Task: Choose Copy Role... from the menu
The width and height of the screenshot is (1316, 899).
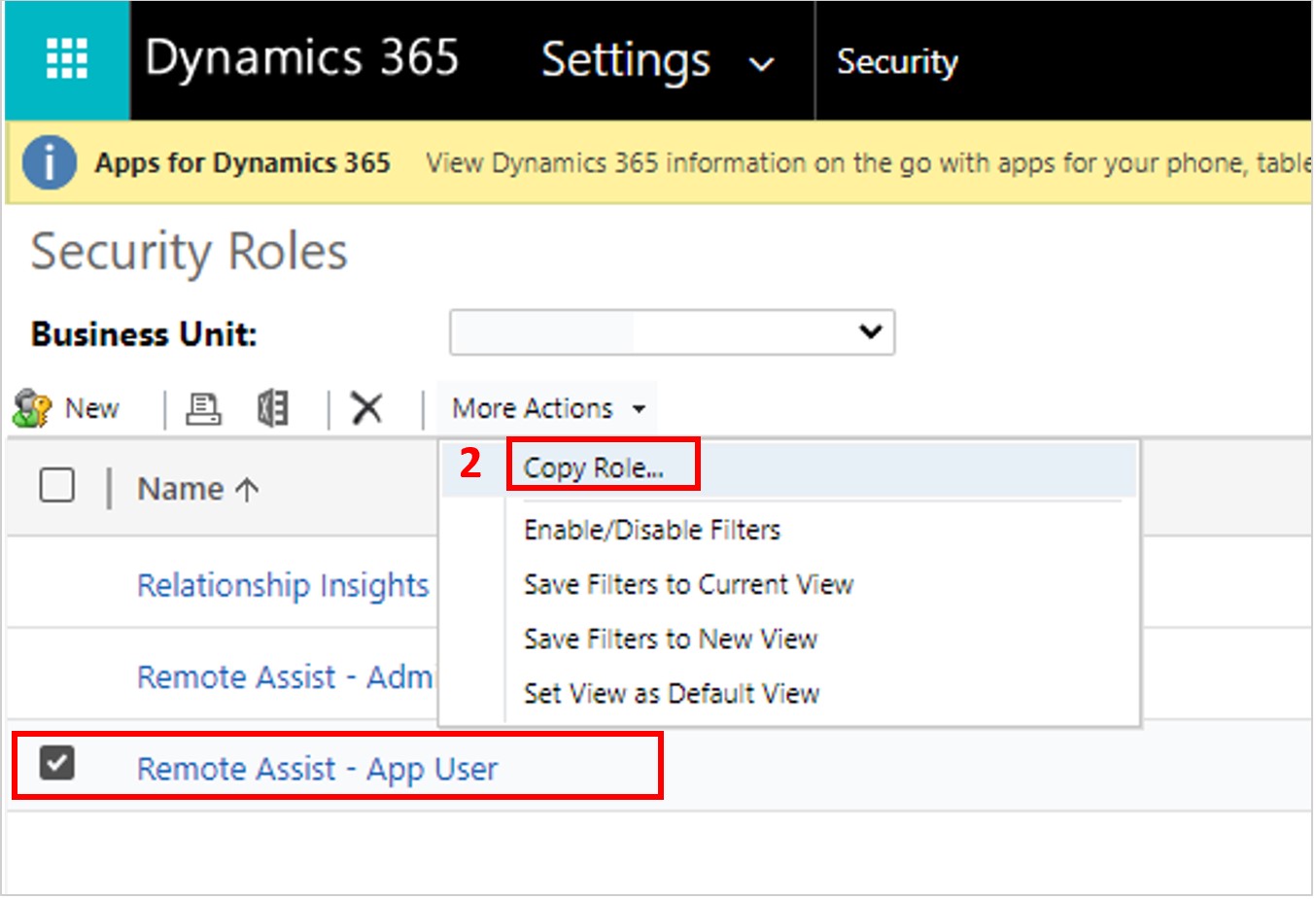Action: [x=594, y=468]
